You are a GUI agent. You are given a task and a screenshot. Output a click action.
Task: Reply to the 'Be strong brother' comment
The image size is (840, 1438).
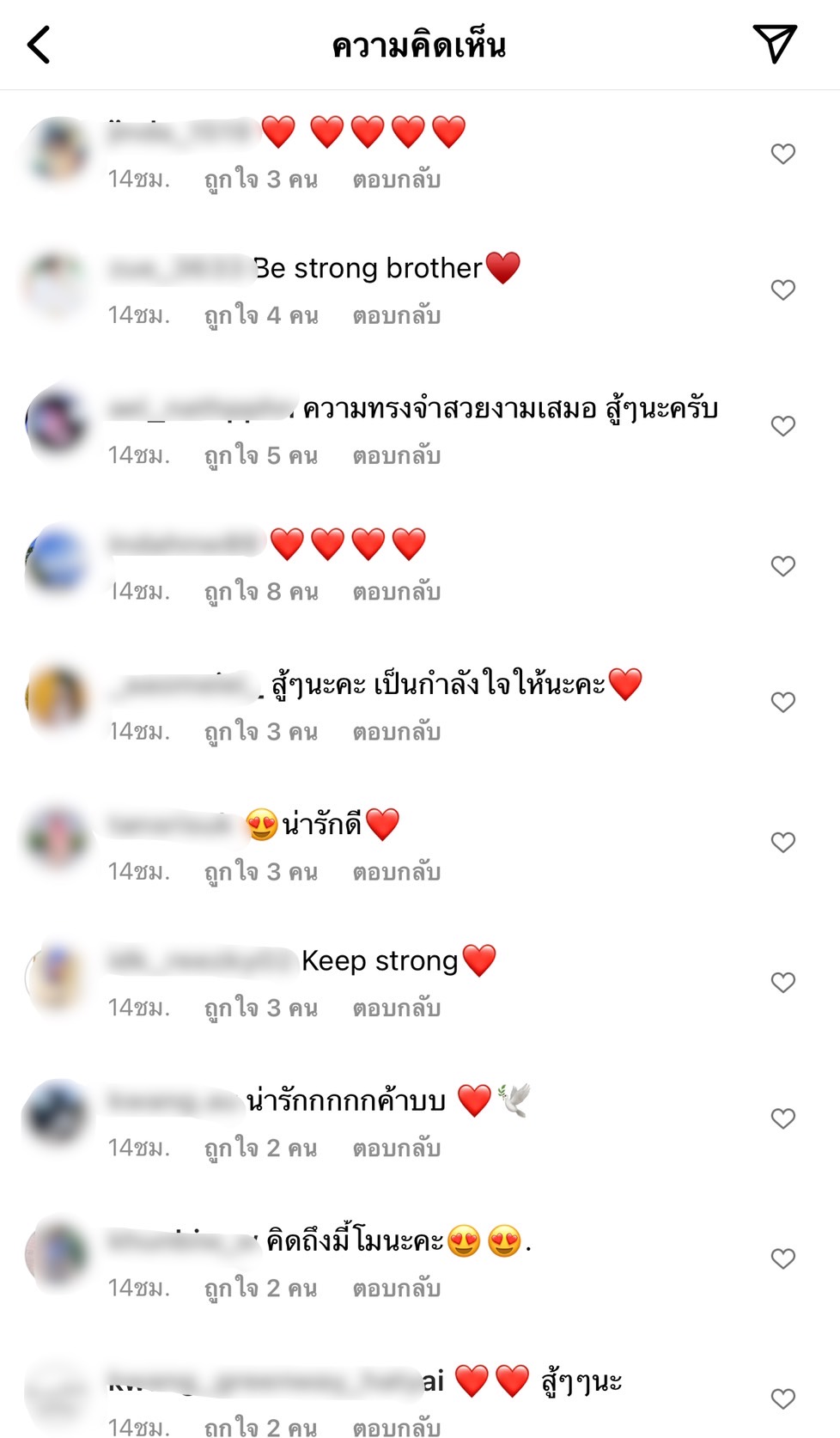pos(397,316)
